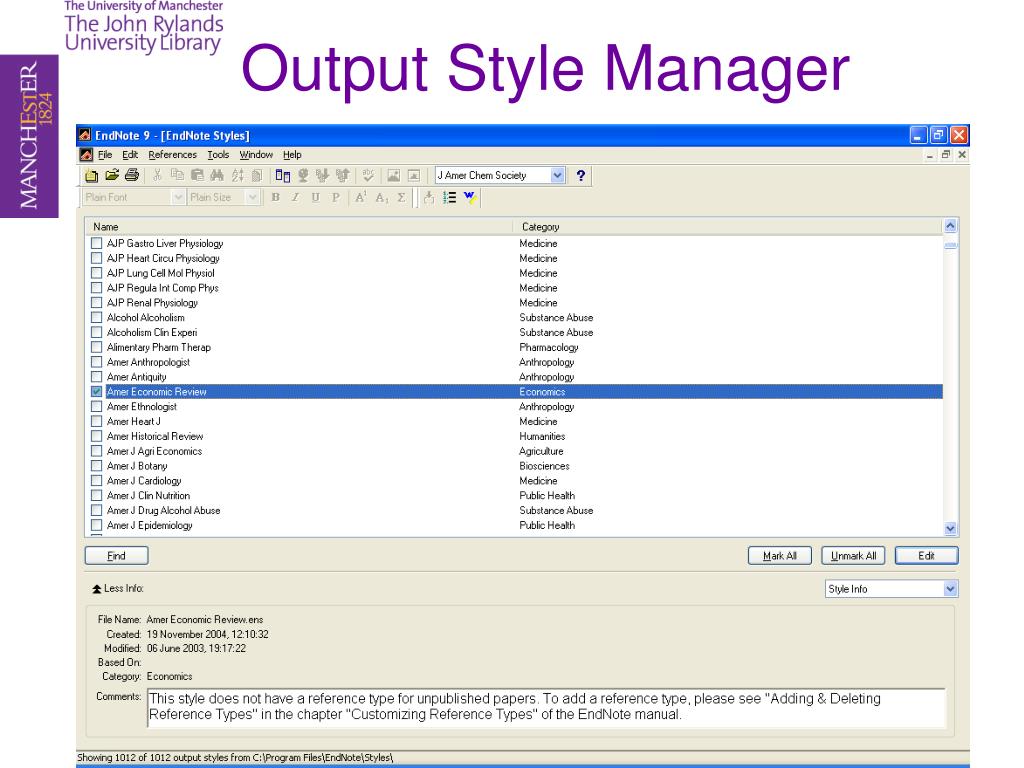Viewport: 1024px width, 768px height.
Task: Click the Open Library folder icon
Action: (x=112, y=175)
